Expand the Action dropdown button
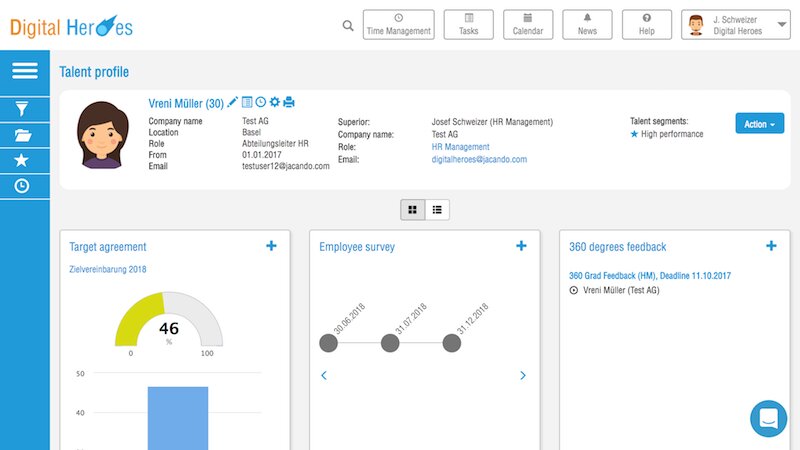Image resolution: width=800 pixels, height=450 pixels. pos(759,124)
